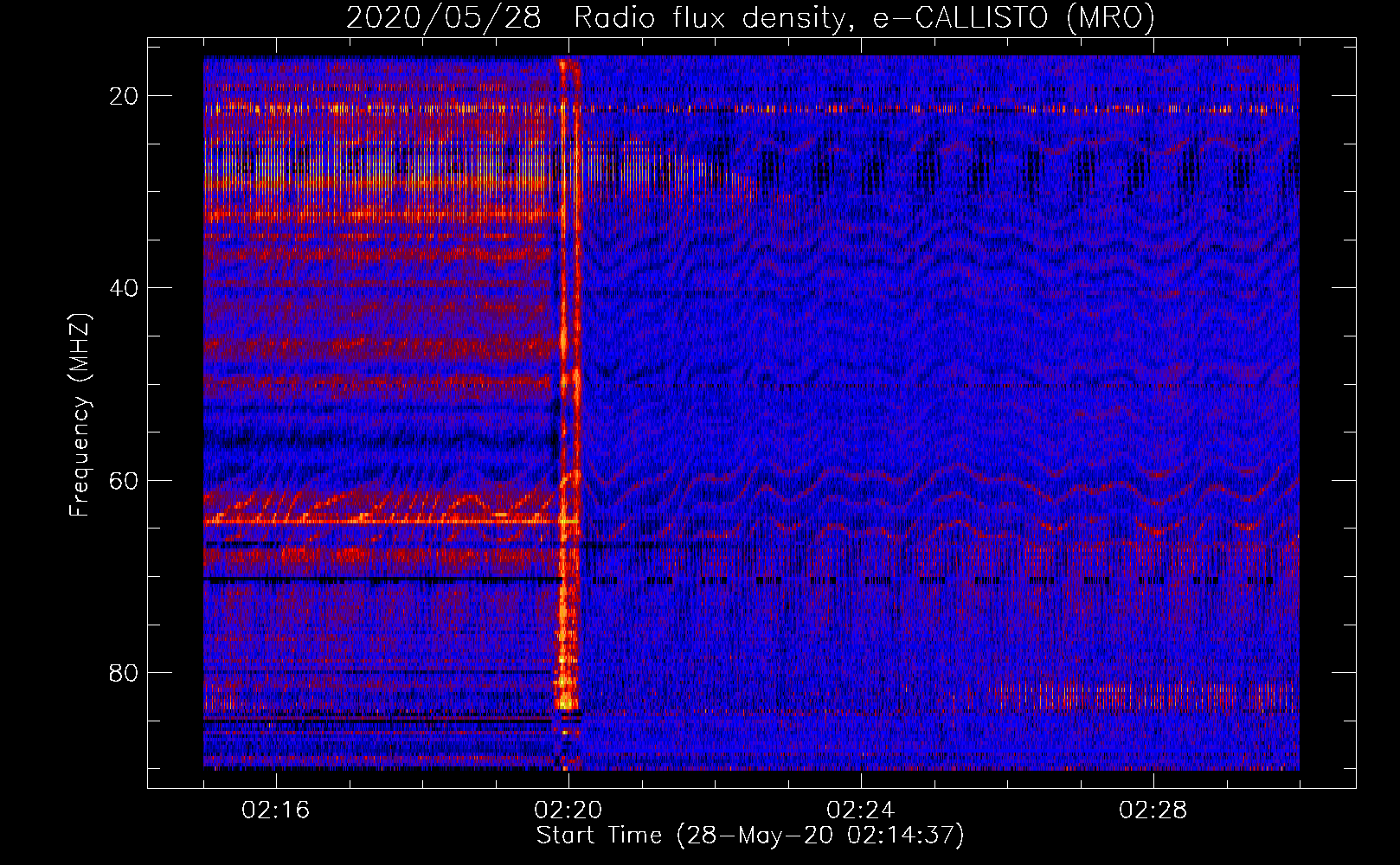Viewport: 1400px width, 865px height.
Task: Click the 60 MHz frequency tick label
Action: coord(124,481)
